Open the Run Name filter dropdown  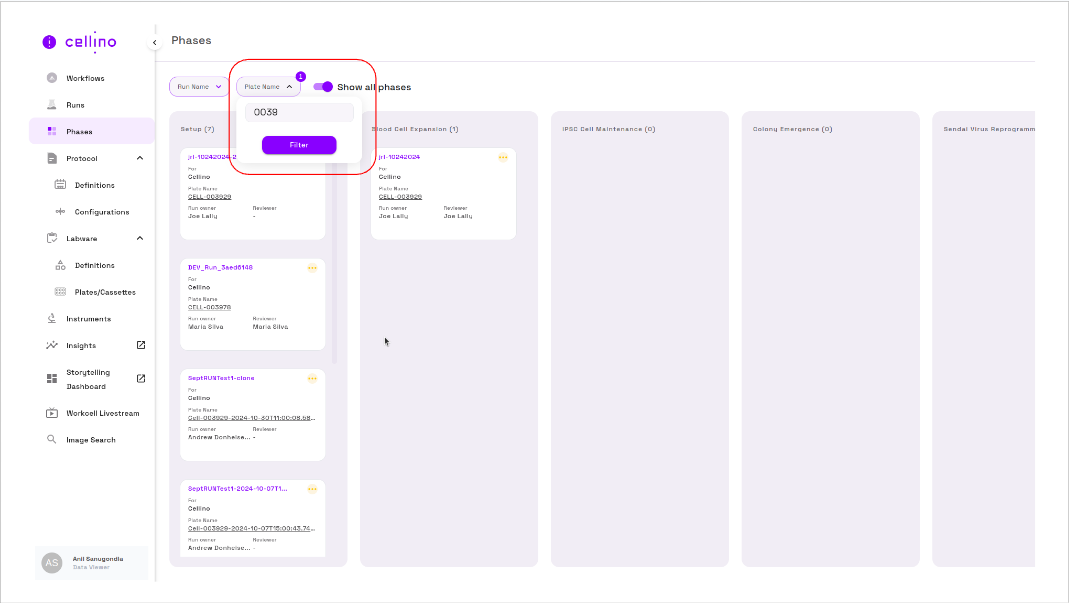click(x=198, y=87)
